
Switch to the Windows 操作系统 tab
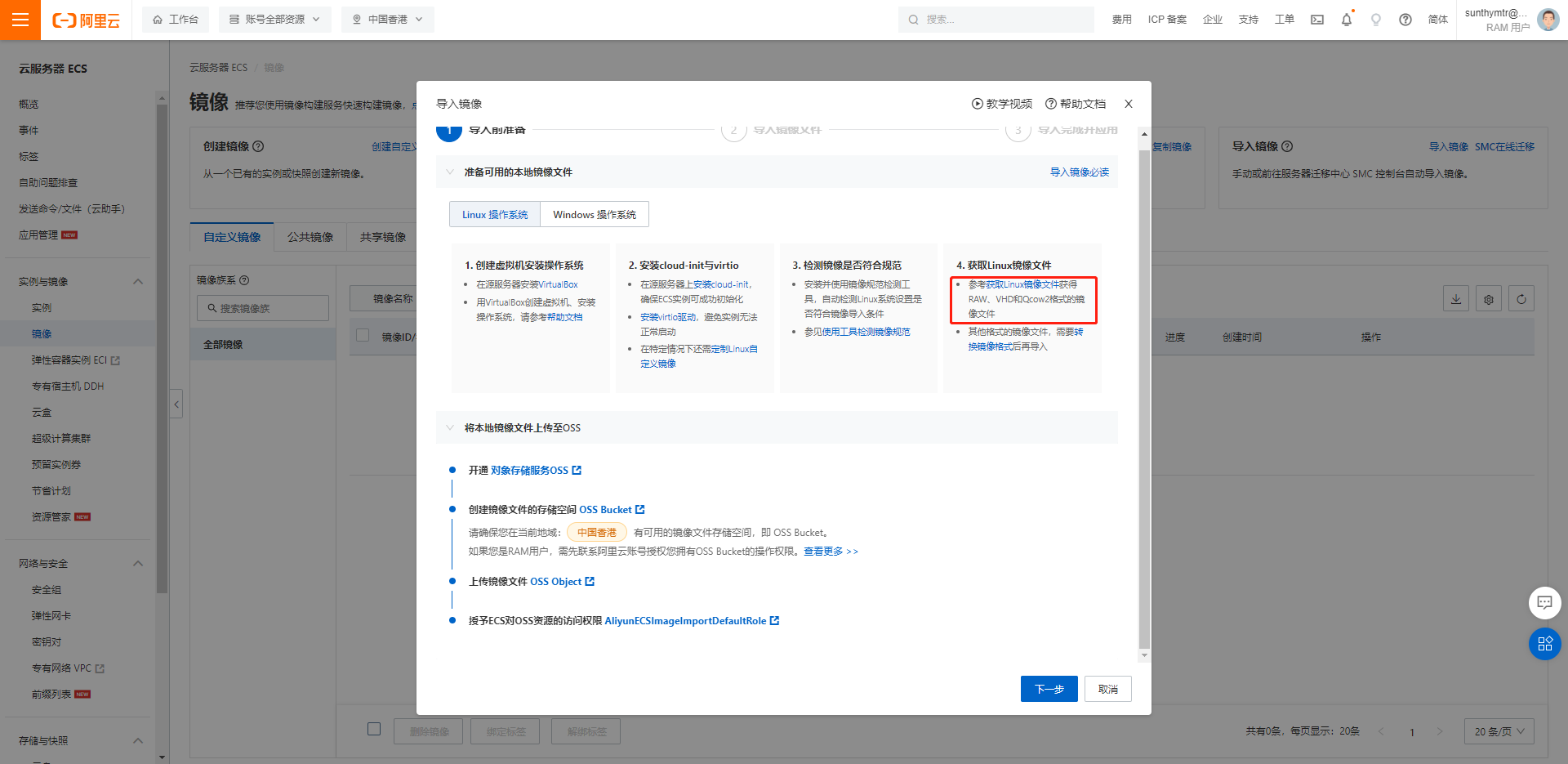594,214
